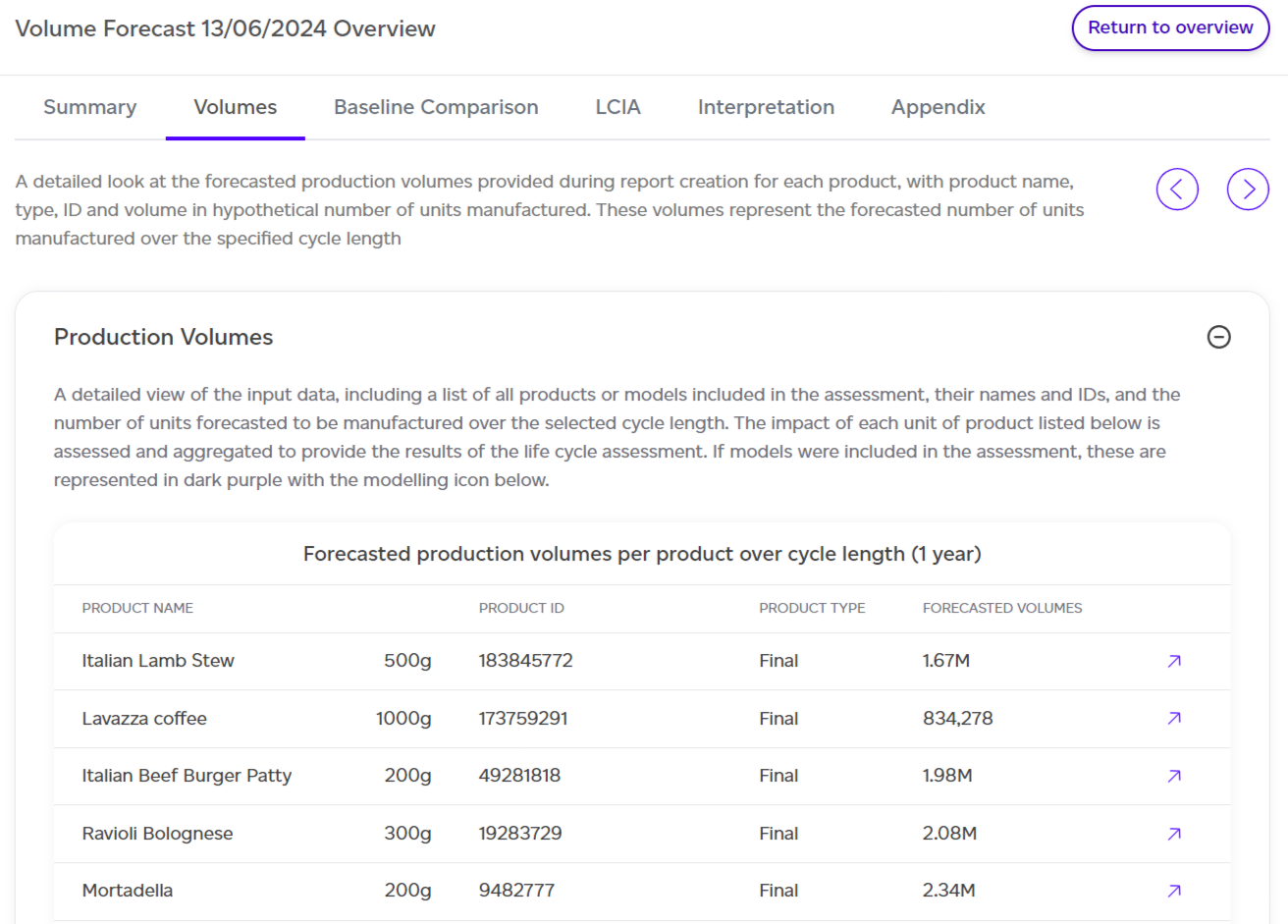
Task: Click the Volume Forecast 13/06/2024 Overview title
Action: pyautogui.click(x=226, y=28)
